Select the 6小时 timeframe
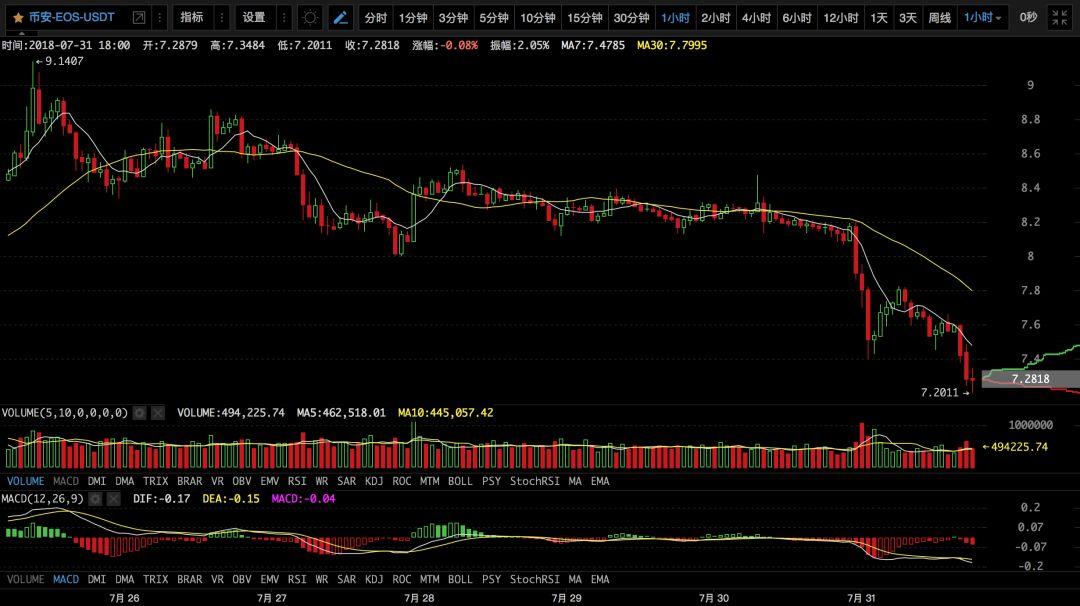 pos(797,18)
